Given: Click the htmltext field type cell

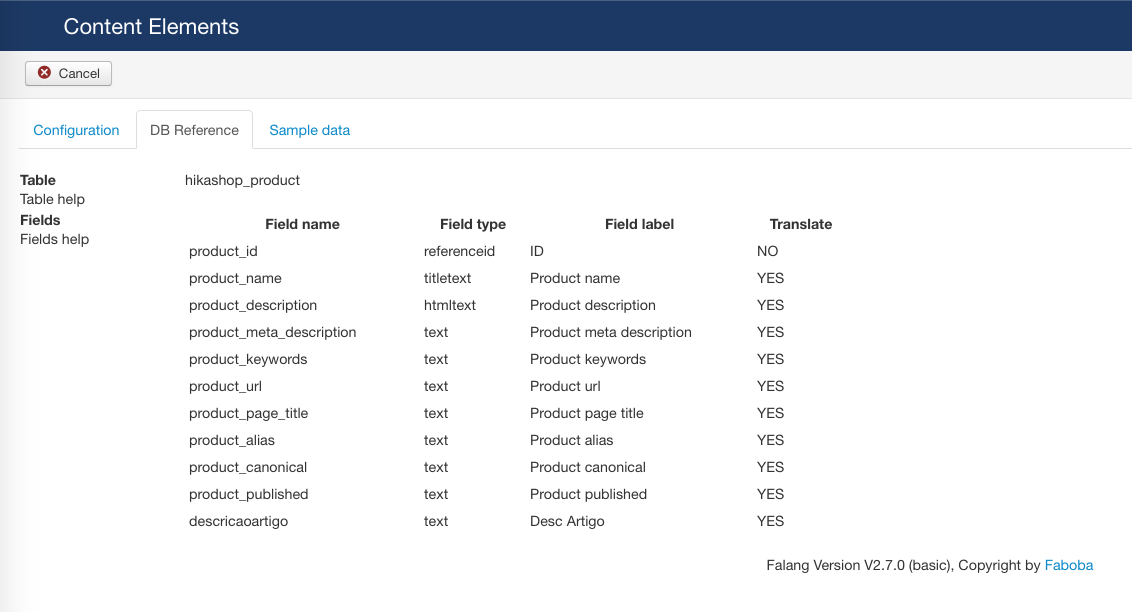Looking at the screenshot, I should 449,305.
